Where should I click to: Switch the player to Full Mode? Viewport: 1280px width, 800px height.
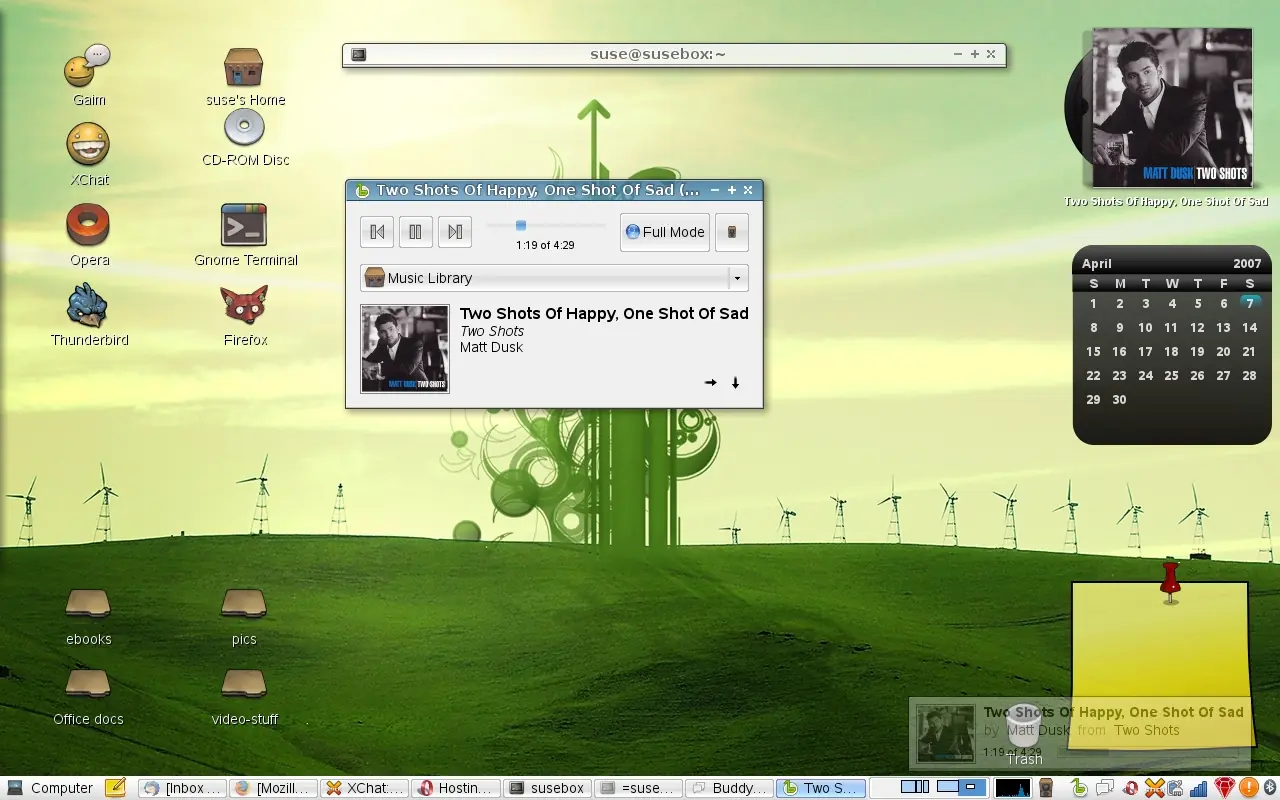(665, 232)
